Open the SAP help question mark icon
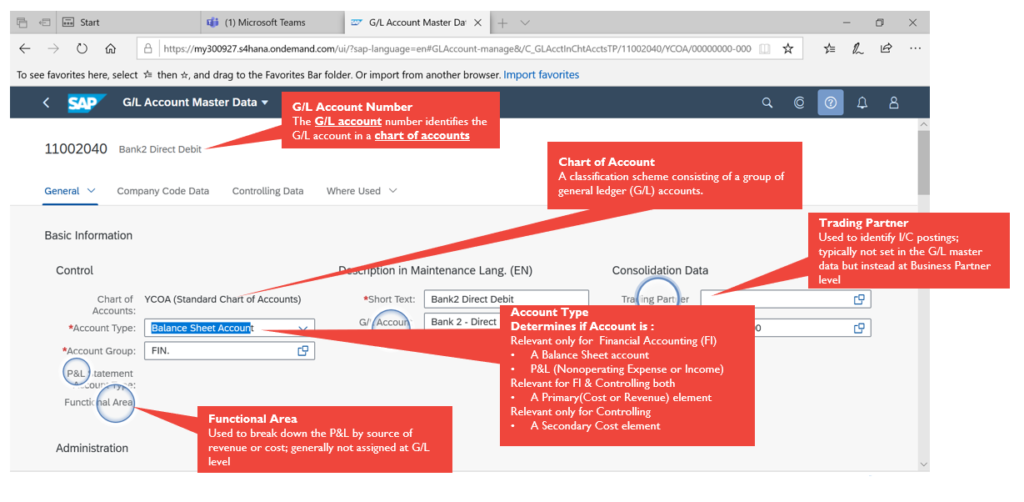Viewport: 1024px width, 502px height. (x=831, y=103)
